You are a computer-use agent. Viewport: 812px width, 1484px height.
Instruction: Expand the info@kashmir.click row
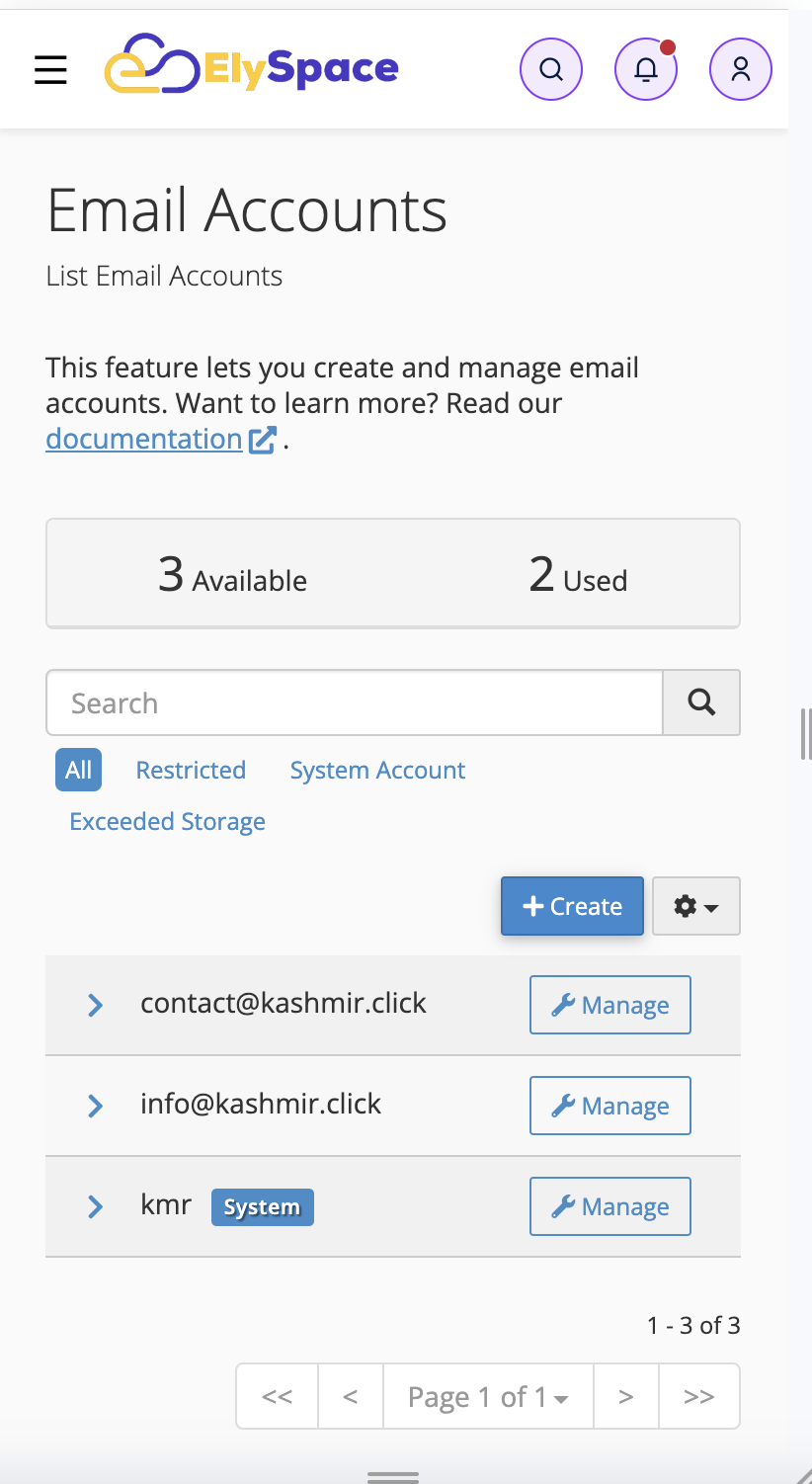[96, 1106]
